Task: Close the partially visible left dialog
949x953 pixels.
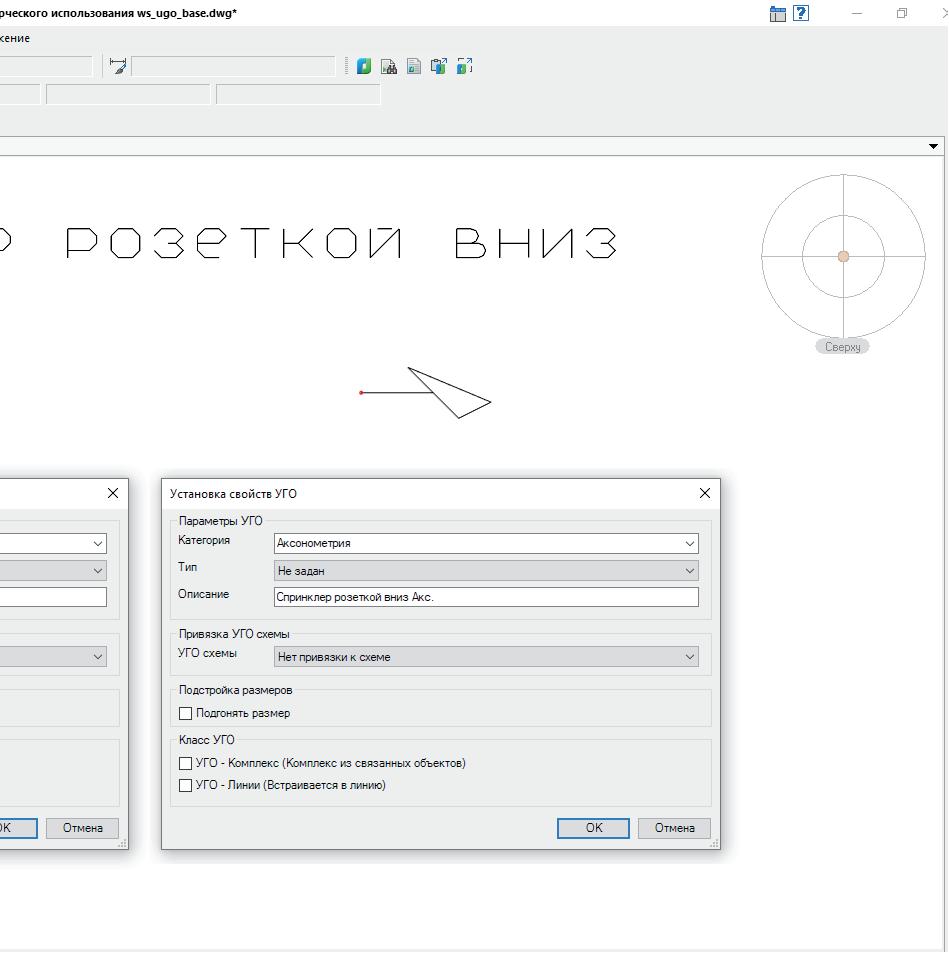Action: 113,493
